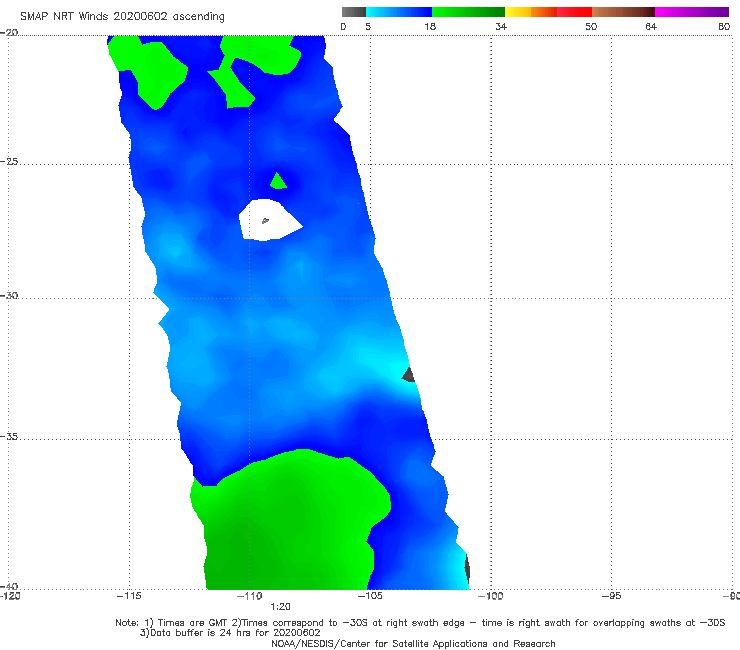This screenshot has height=650, width=740.
Task: Click the longitude label '-115'
Action: tap(129, 596)
